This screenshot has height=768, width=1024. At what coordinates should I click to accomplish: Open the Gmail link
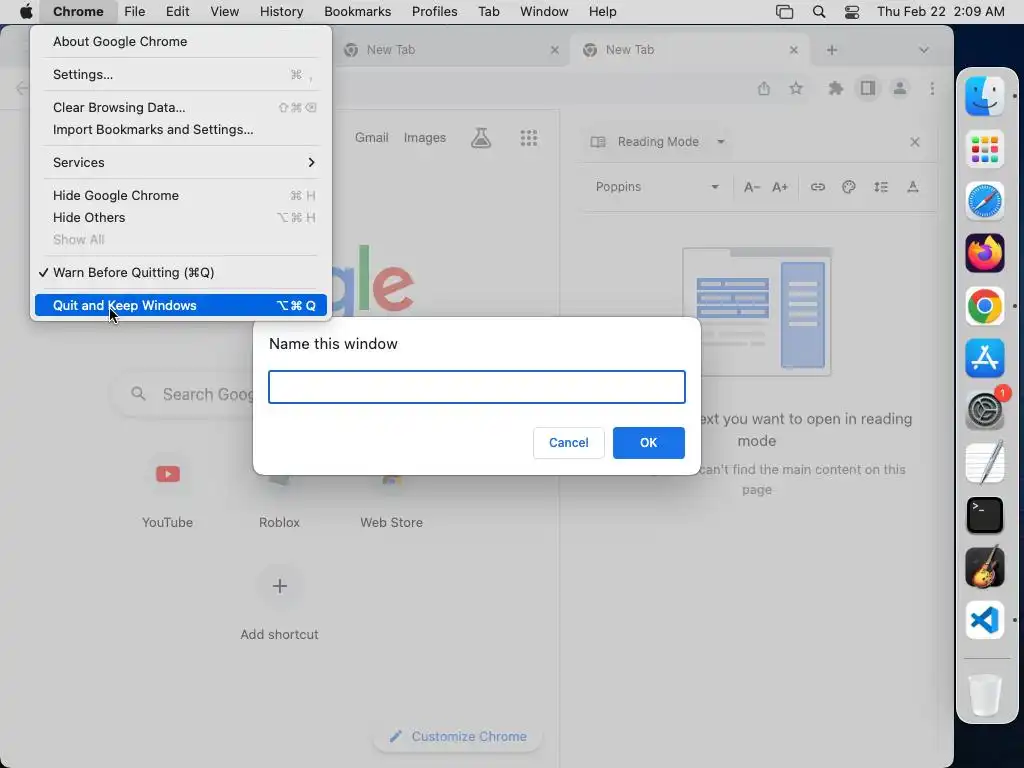[372, 138]
